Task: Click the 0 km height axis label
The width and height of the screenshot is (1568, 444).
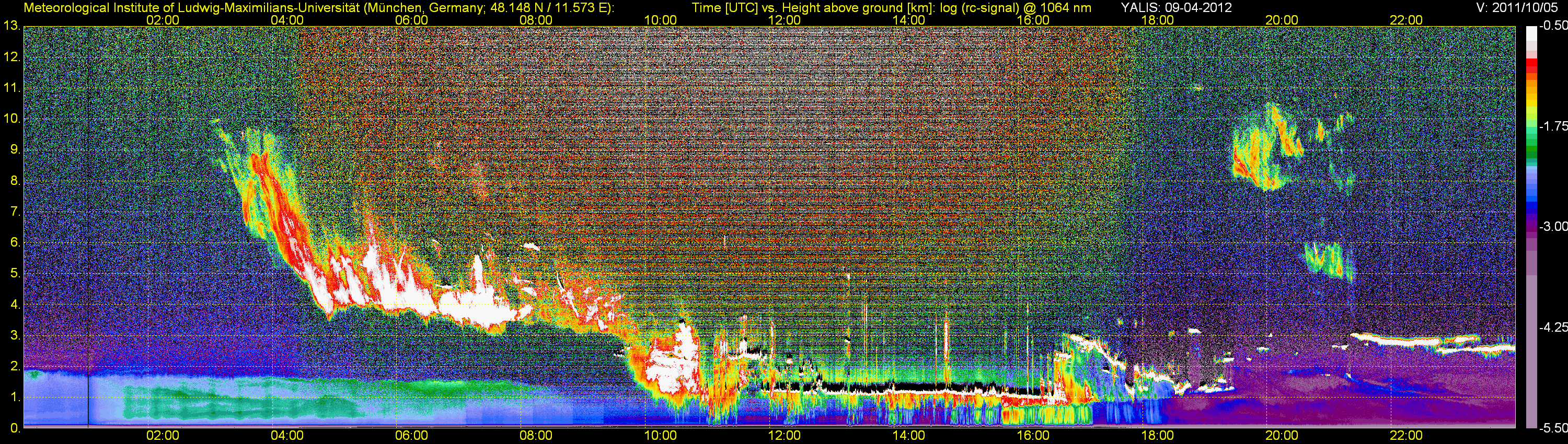Action: (15, 428)
